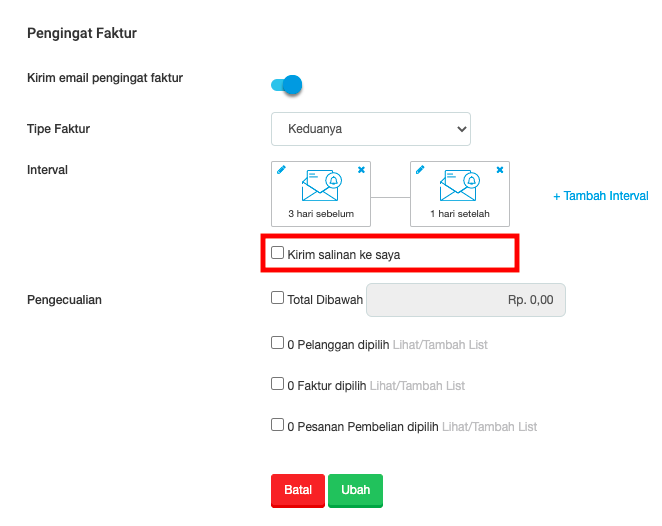This screenshot has height=526, width=662.
Task: Tick the 0 Faktur dipilih checkbox
Action: [277, 384]
